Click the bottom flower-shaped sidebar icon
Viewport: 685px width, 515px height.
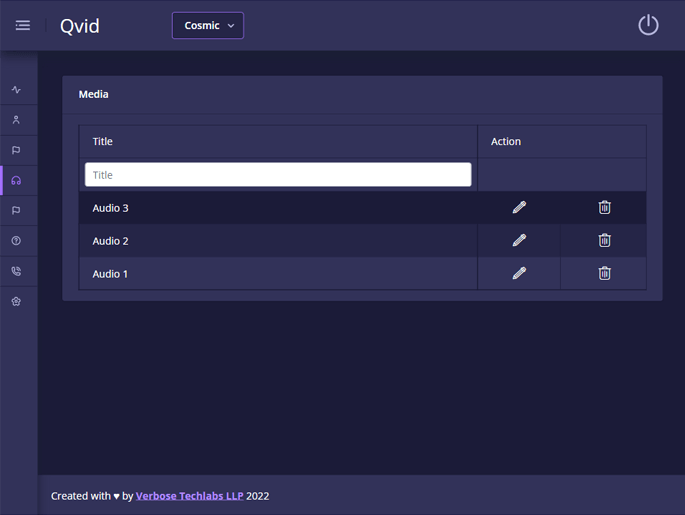click(16, 301)
